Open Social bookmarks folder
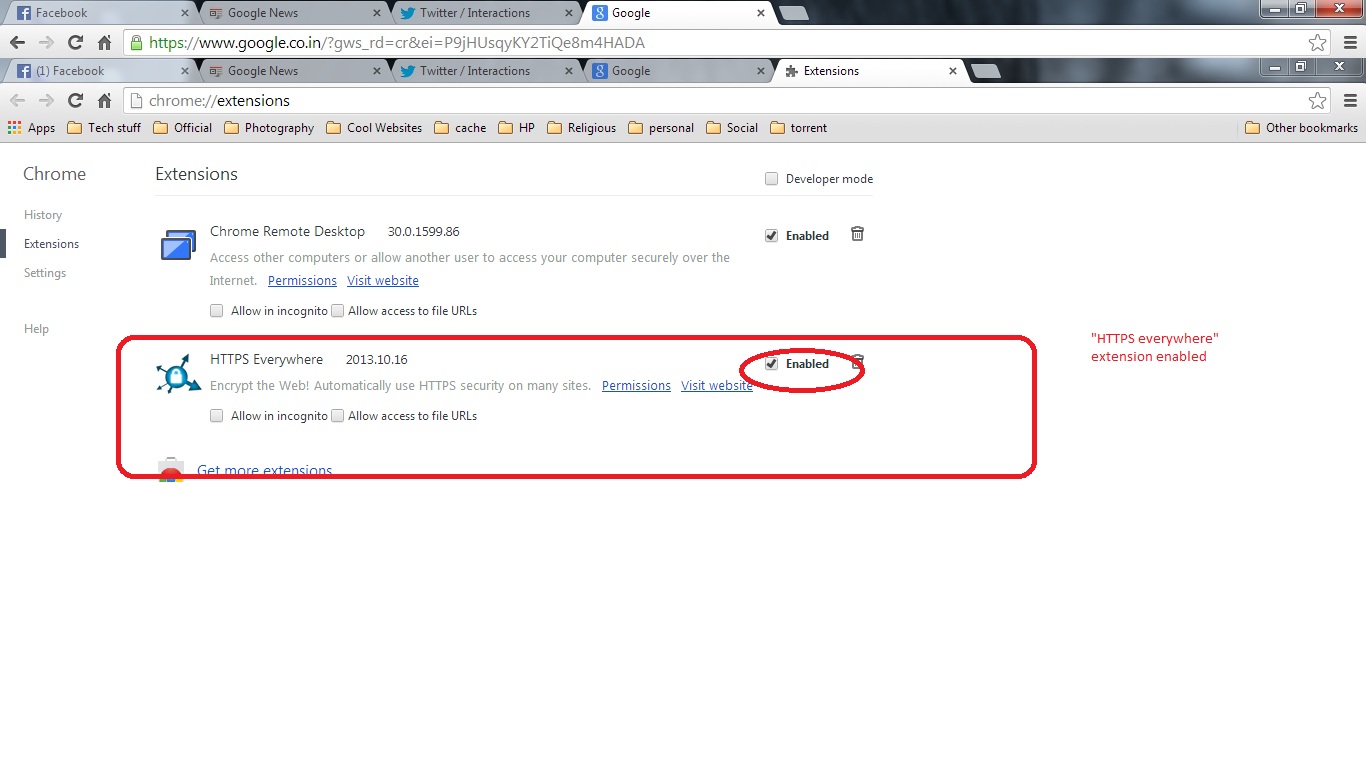 (732, 128)
